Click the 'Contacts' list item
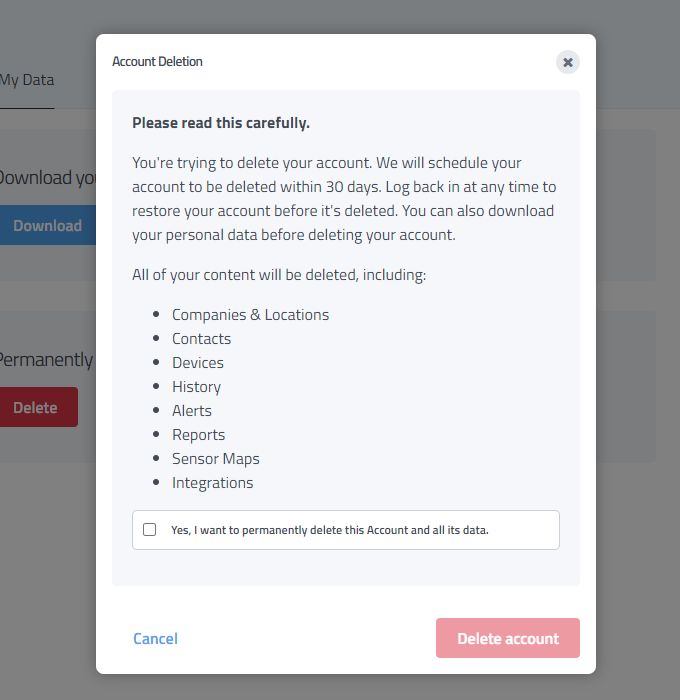 click(201, 339)
